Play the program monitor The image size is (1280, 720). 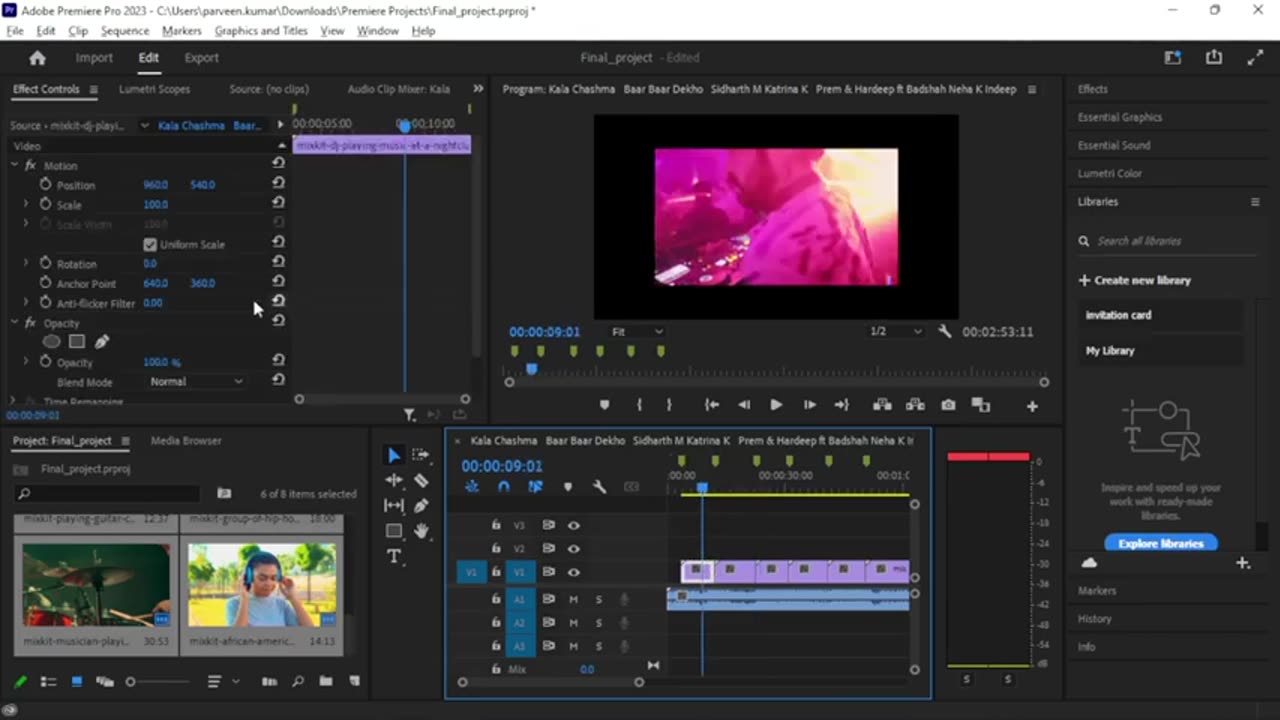776,405
